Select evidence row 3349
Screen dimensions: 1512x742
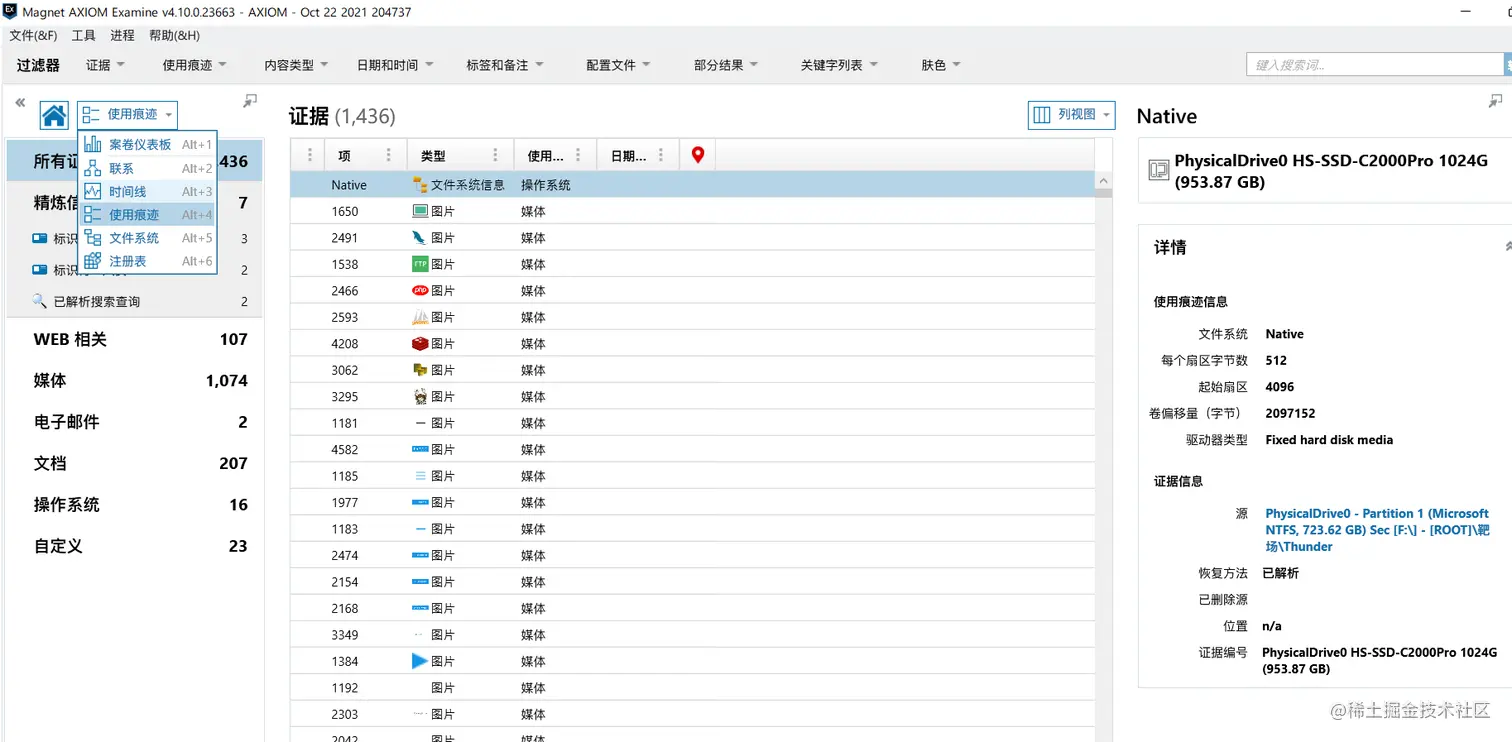[x=693, y=634]
